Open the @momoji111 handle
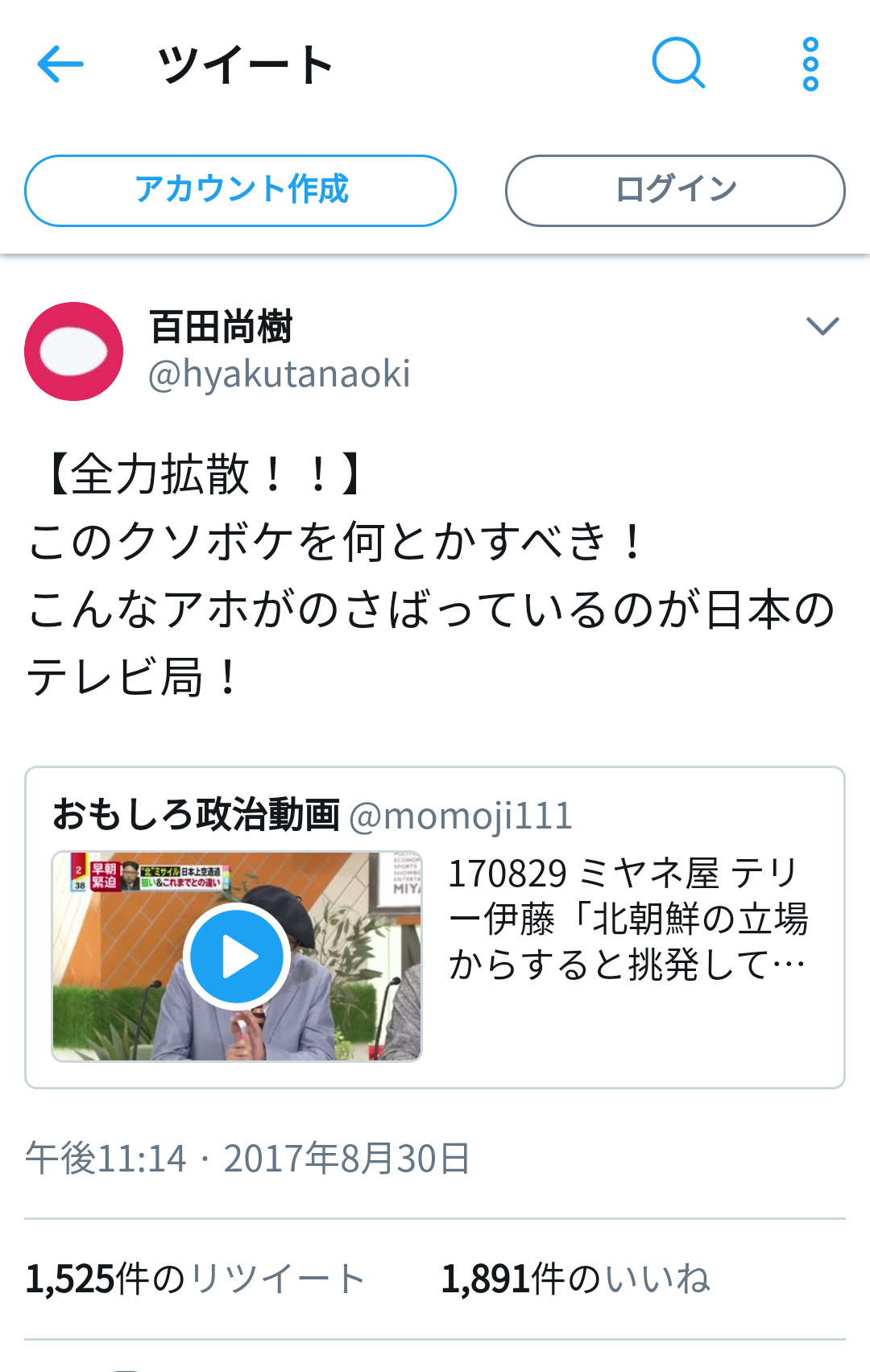The width and height of the screenshot is (870, 1372). [461, 816]
